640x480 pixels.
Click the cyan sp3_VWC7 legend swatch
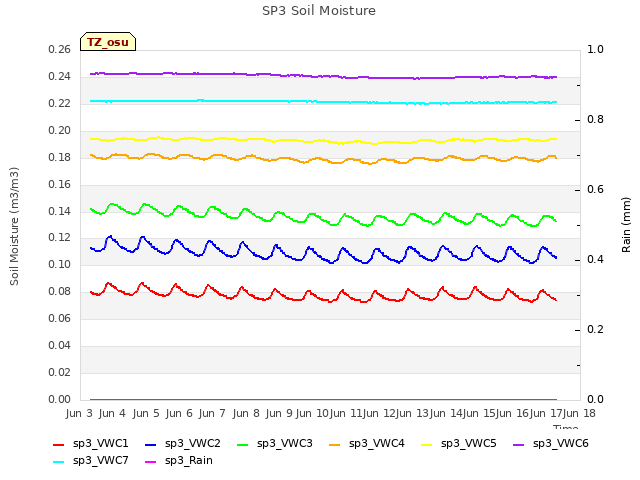tap(59, 462)
